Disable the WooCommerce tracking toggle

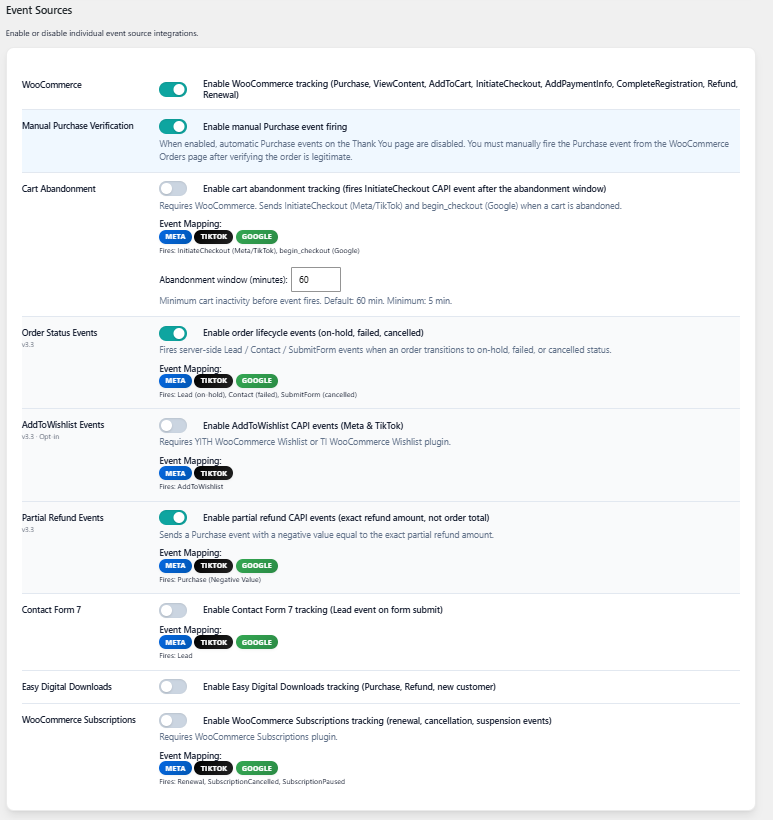click(173, 89)
